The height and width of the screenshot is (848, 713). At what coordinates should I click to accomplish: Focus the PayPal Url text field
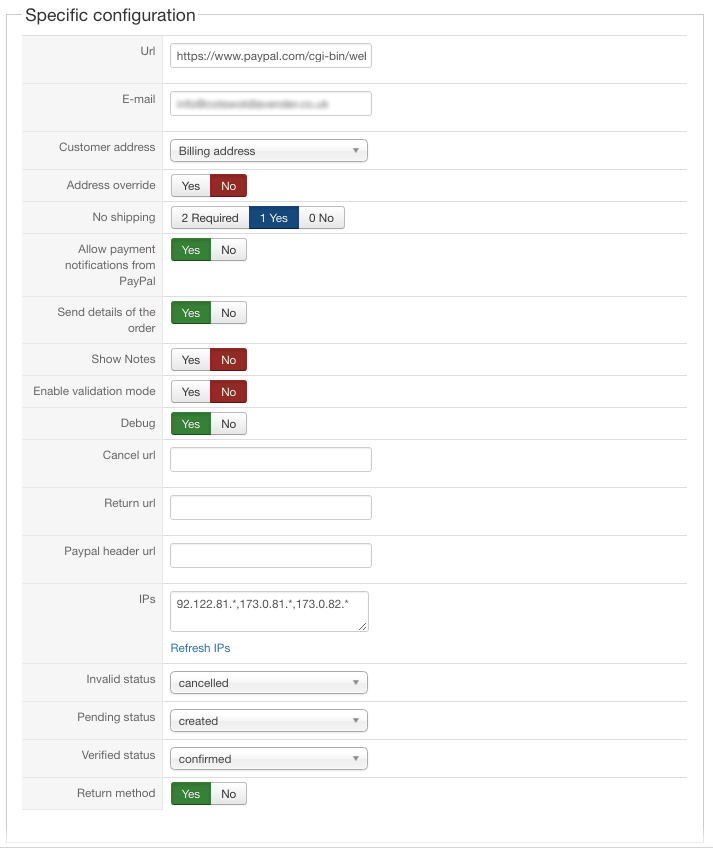point(271,57)
